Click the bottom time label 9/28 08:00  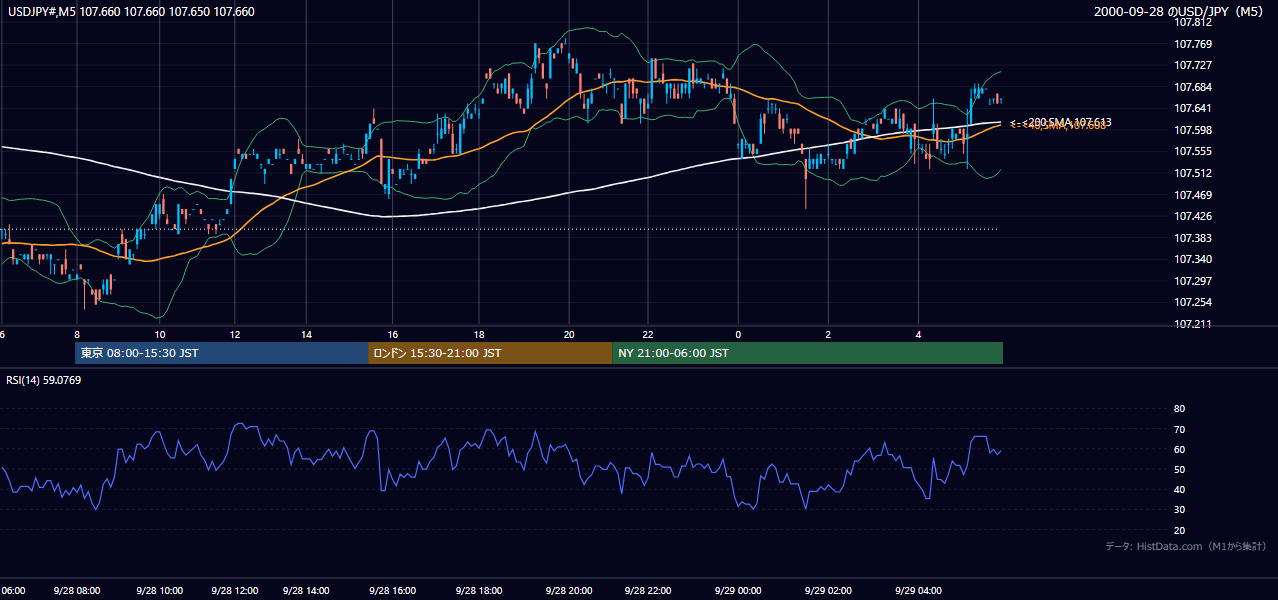[77, 591]
